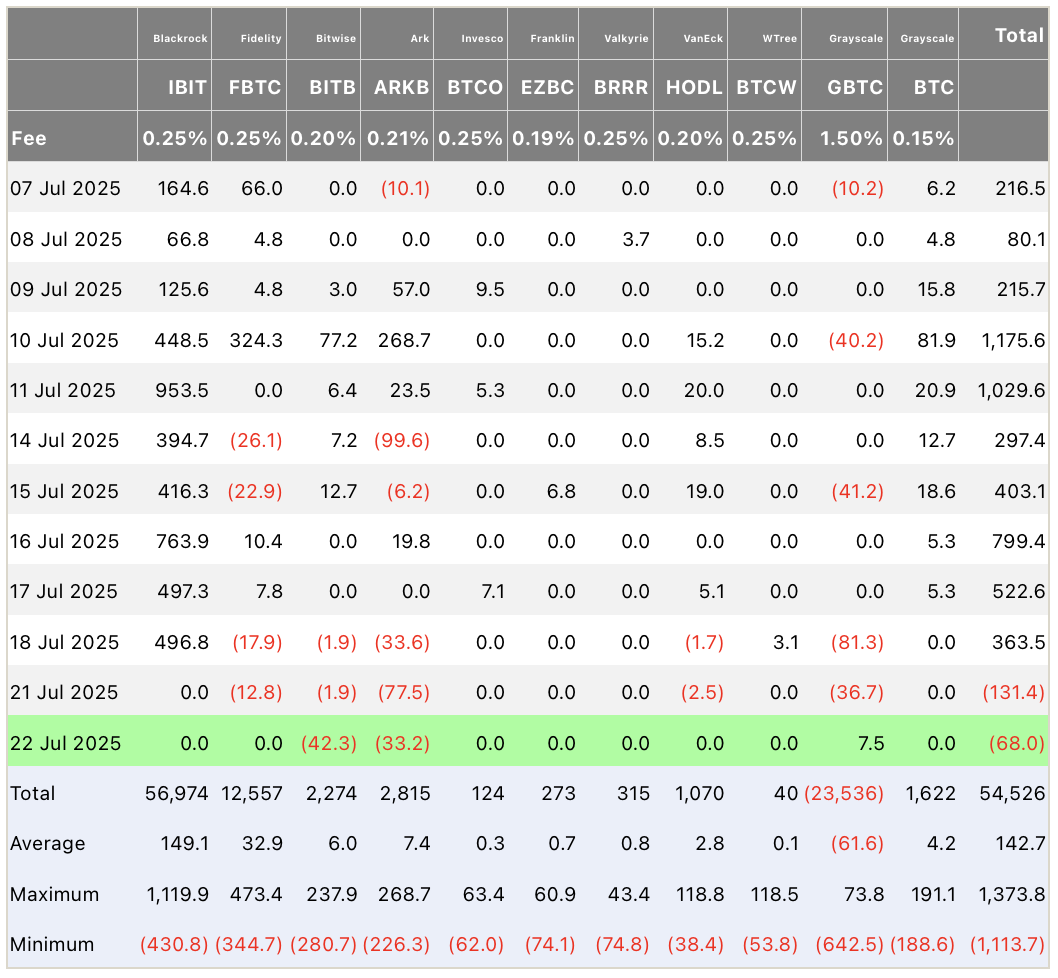Select IBIT cumulative total 56,974

coord(177,793)
